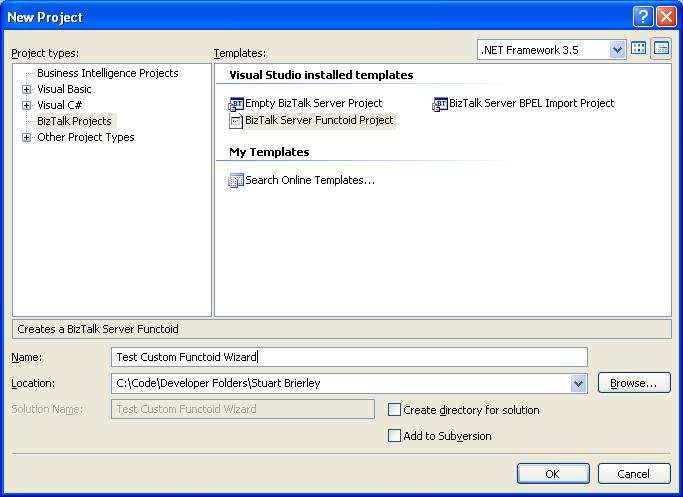This screenshot has width=683, height=497.
Task: Click the Location path text field
Action: [342, 383]
